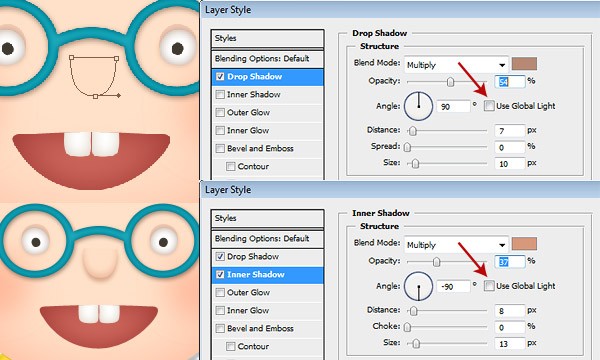Click Inner Shadow Distance slider handle
Screen dimensions: 600x360
tap(413, 311)
